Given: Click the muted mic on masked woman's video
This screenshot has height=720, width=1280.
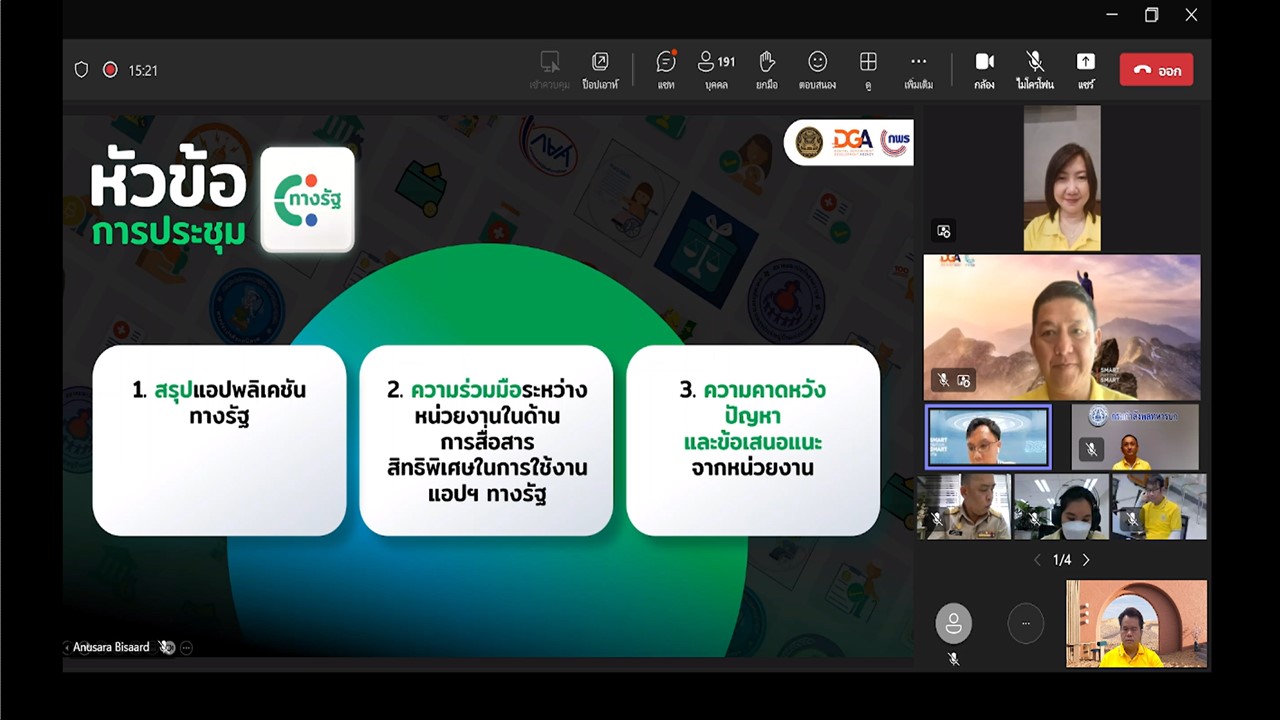Looking at the screenshot, I should point(1035,520).
